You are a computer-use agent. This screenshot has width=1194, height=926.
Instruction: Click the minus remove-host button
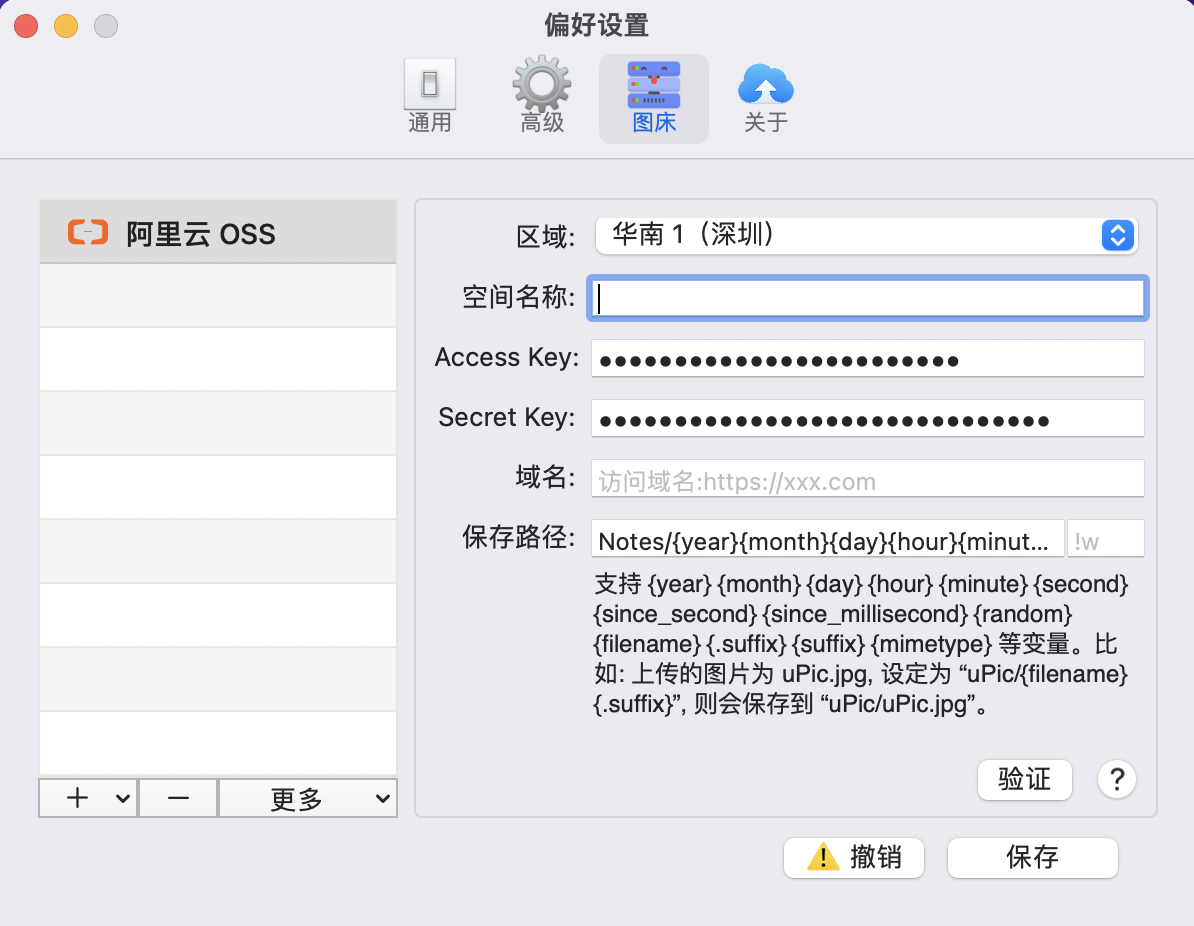(x=178, y=798)
